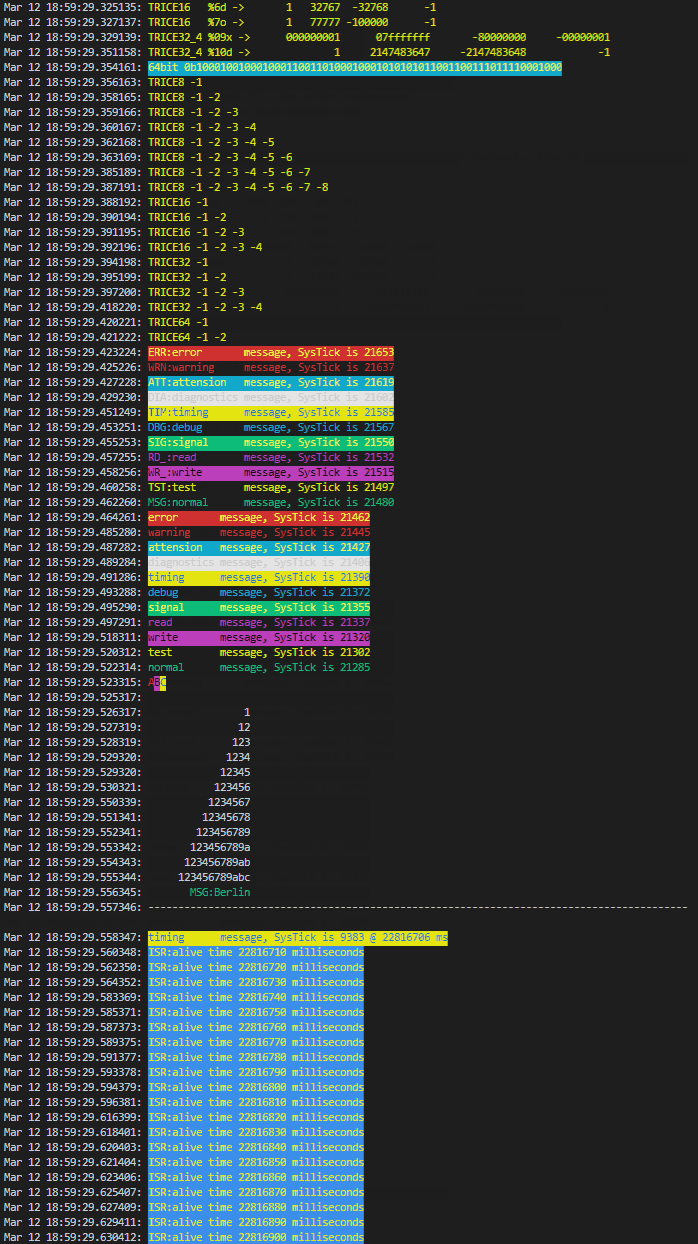Click the multicolored 'ABC' text

point(157,682)
